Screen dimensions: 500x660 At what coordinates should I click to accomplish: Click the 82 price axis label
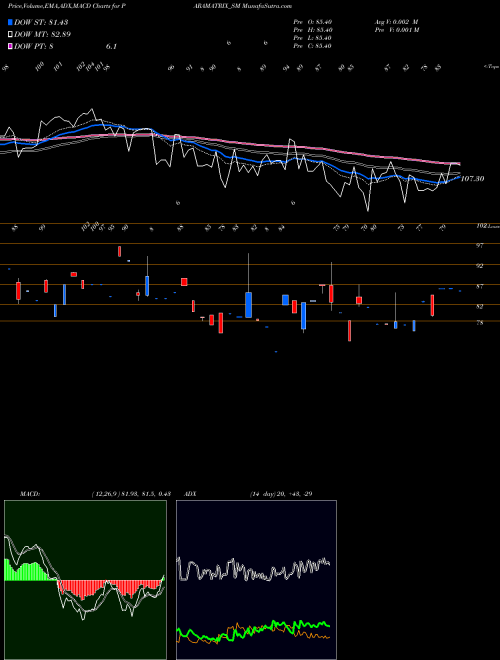(x=479, y=306)
